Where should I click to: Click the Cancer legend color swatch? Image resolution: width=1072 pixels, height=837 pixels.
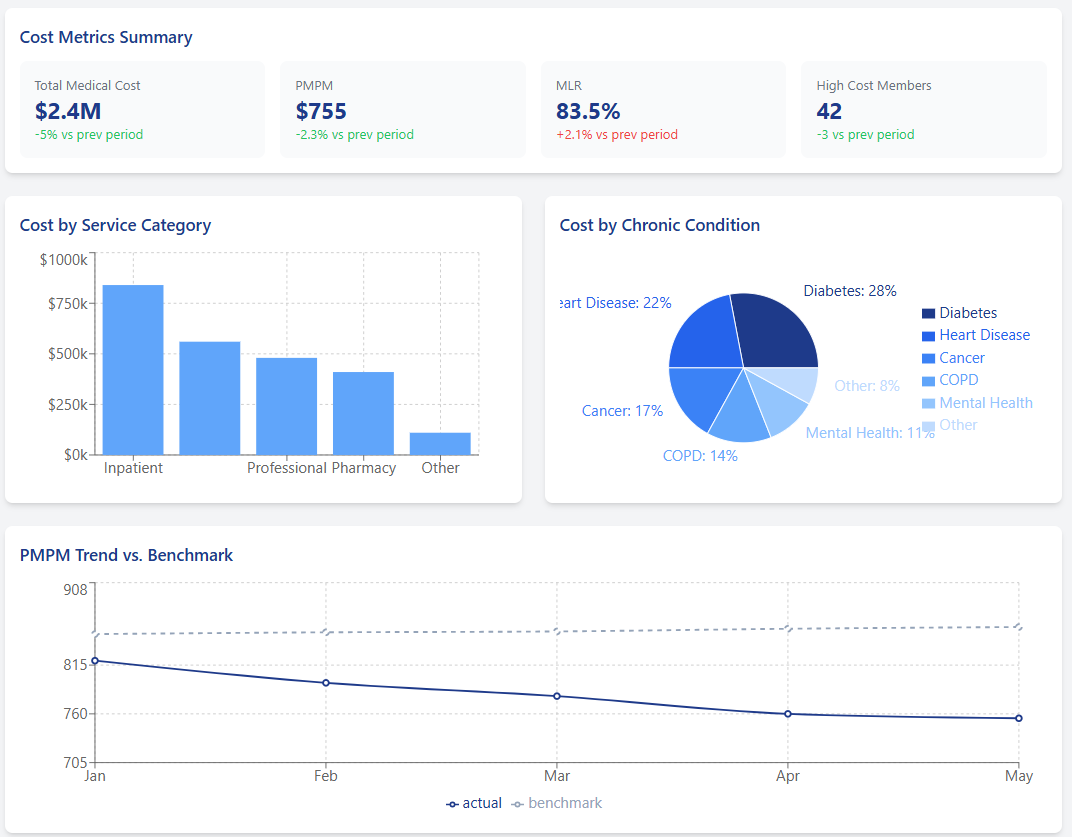tap(928, 358)
